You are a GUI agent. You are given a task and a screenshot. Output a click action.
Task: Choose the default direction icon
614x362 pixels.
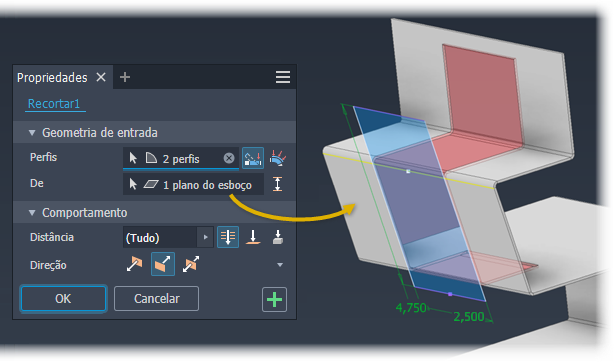134,264
